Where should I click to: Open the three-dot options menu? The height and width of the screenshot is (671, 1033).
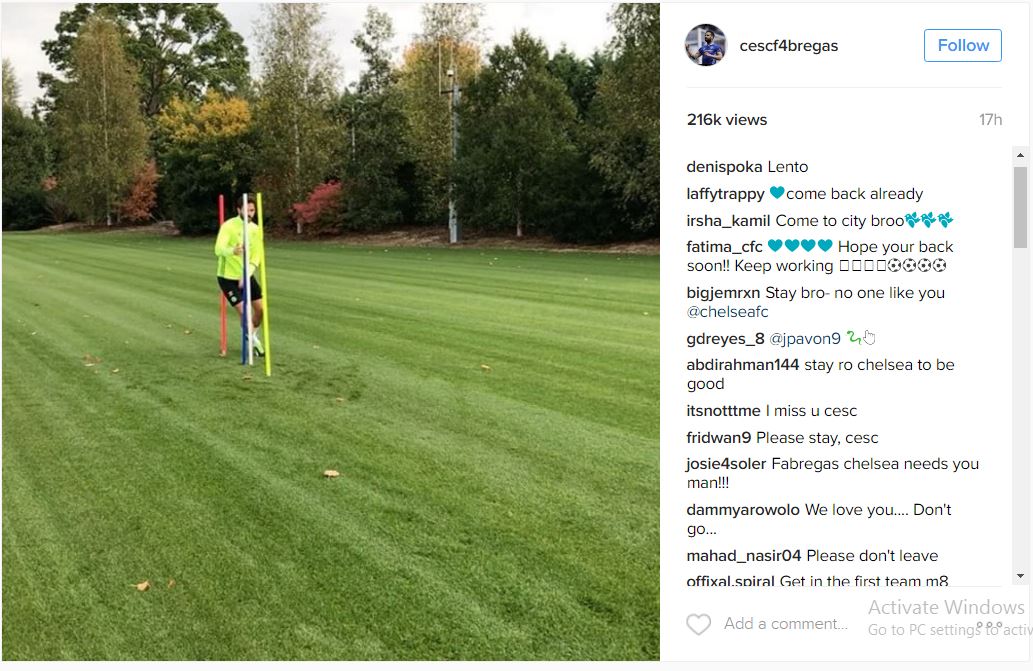coord(989,624)
